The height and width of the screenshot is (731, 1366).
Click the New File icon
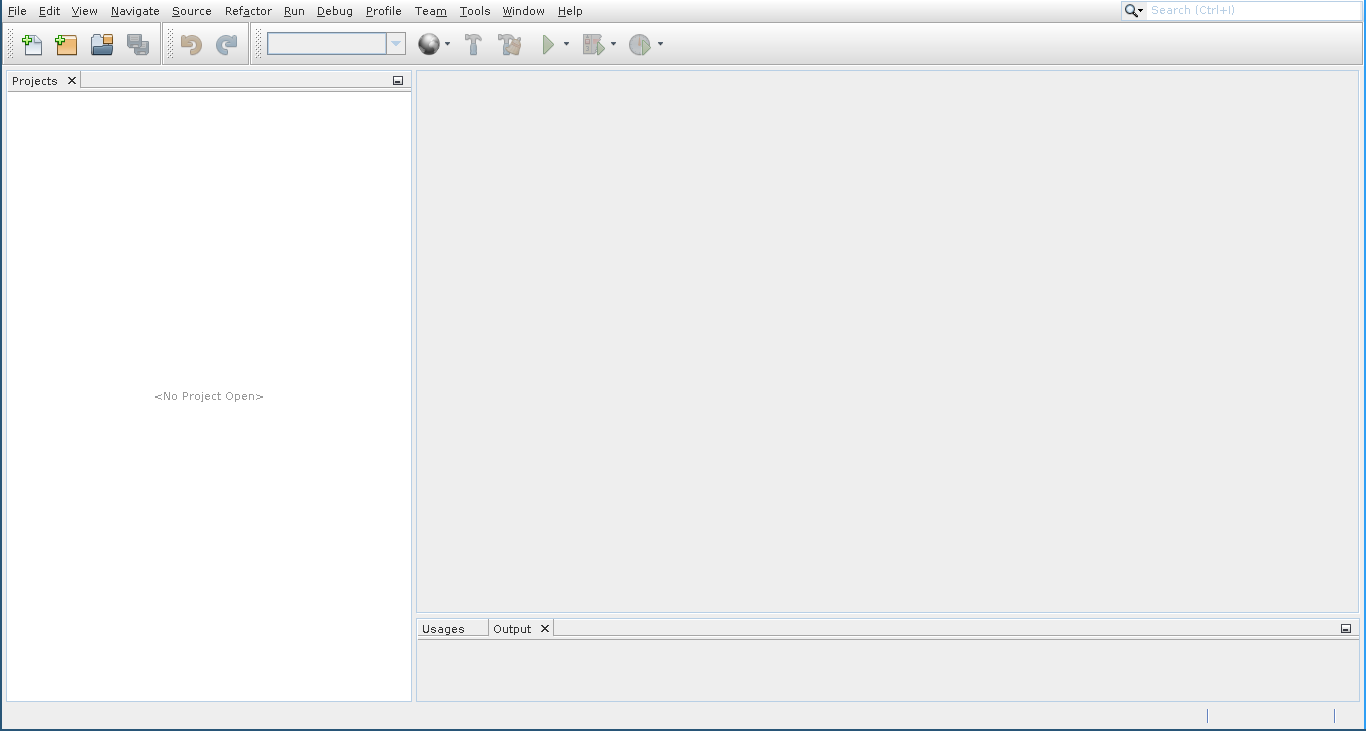pyautogui.click(x=32, y=45)
